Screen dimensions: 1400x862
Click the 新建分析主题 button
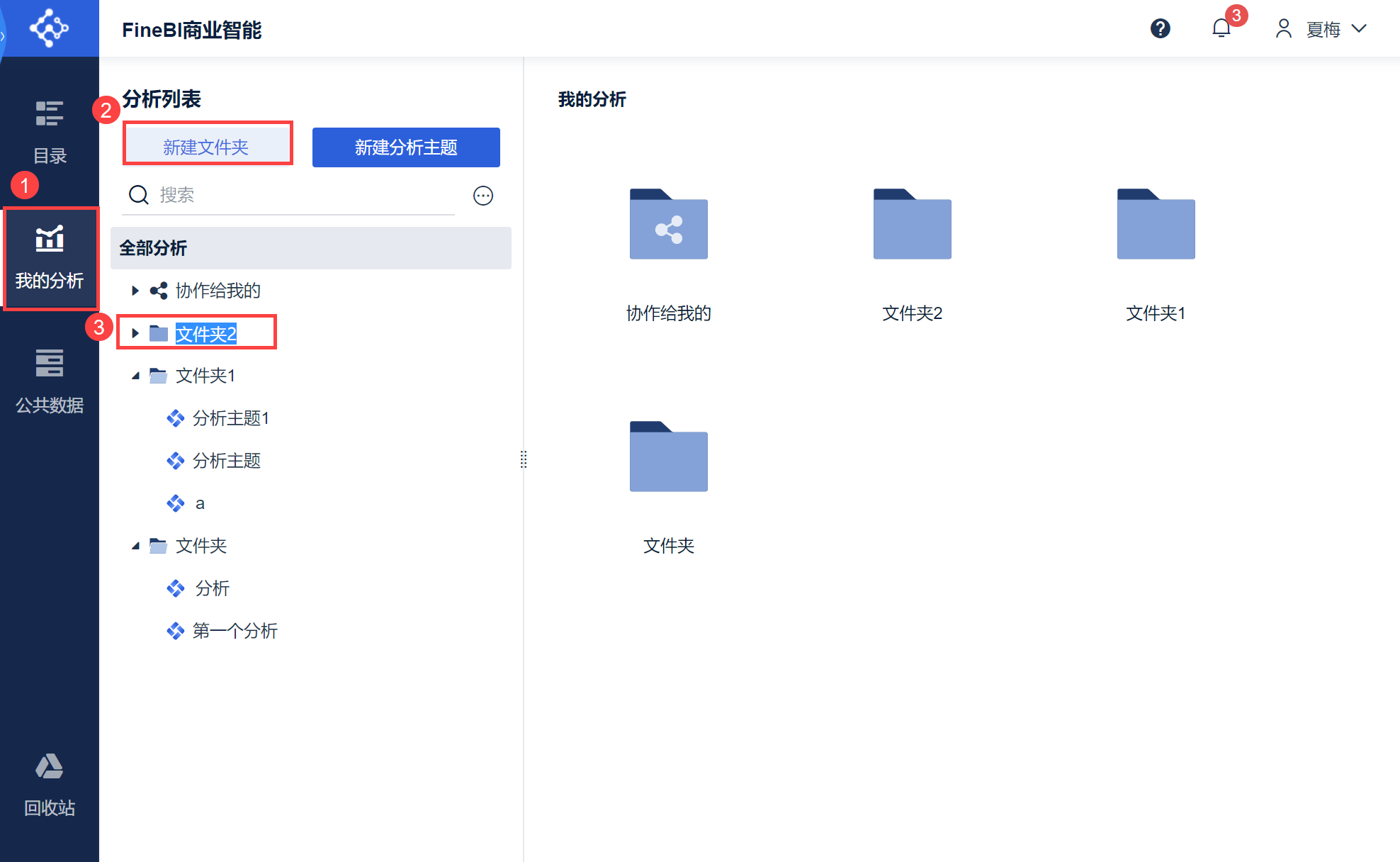point(406,147)
